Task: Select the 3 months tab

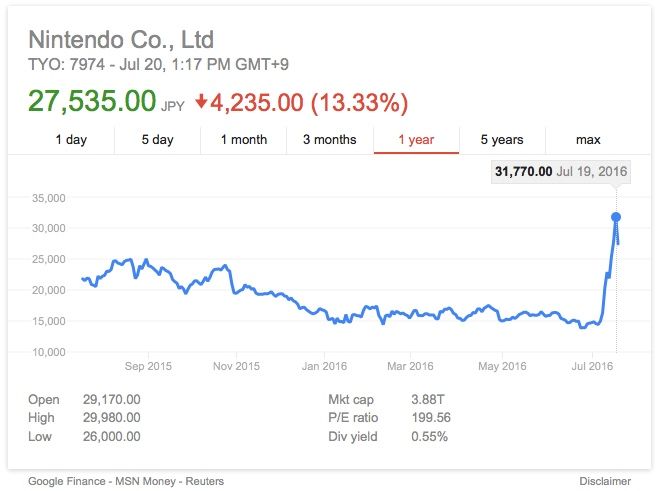Action: pyautogui.click(x=329, y=140)
